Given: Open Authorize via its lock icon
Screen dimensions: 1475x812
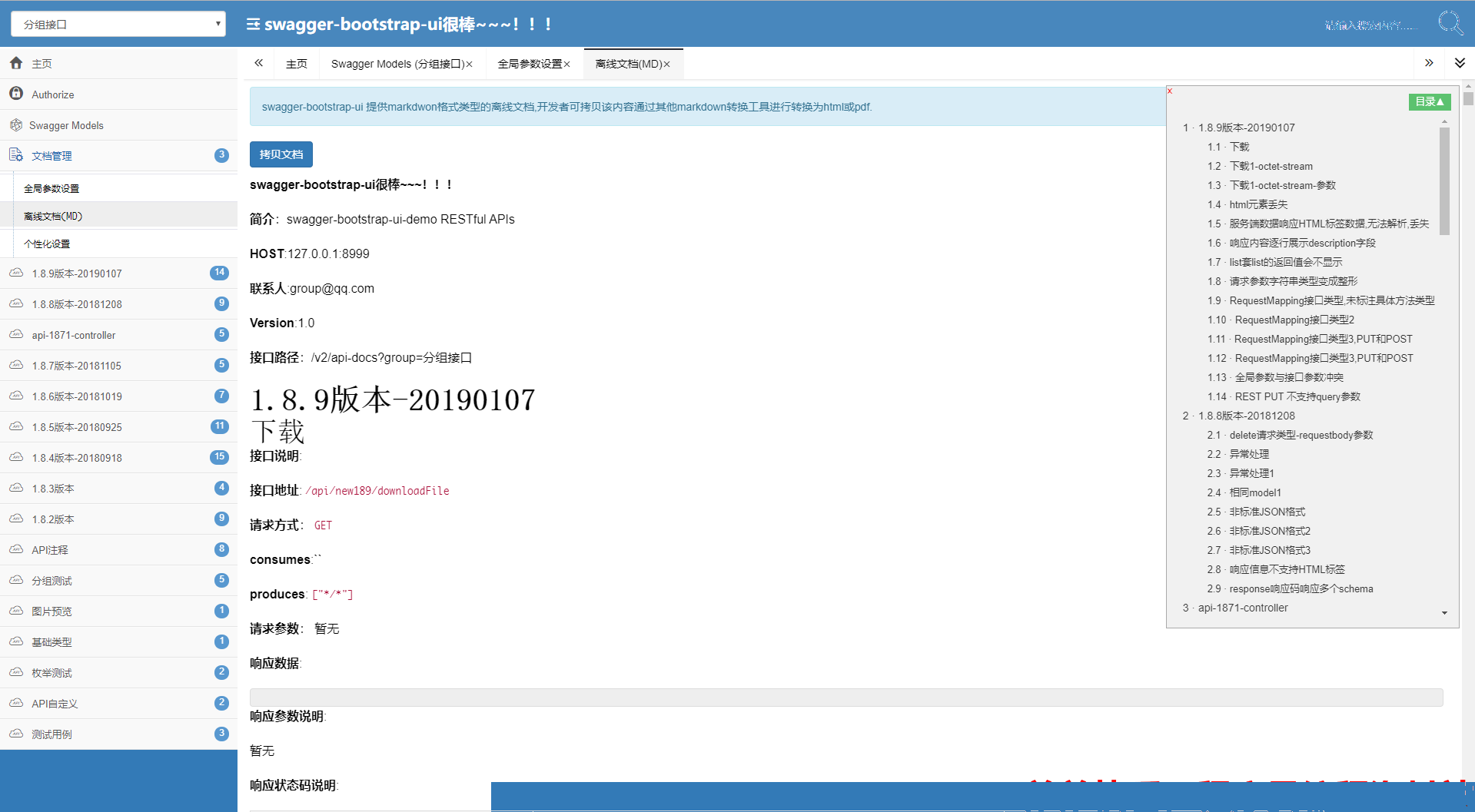Looking at the screenshot, I should click(16, 94).
